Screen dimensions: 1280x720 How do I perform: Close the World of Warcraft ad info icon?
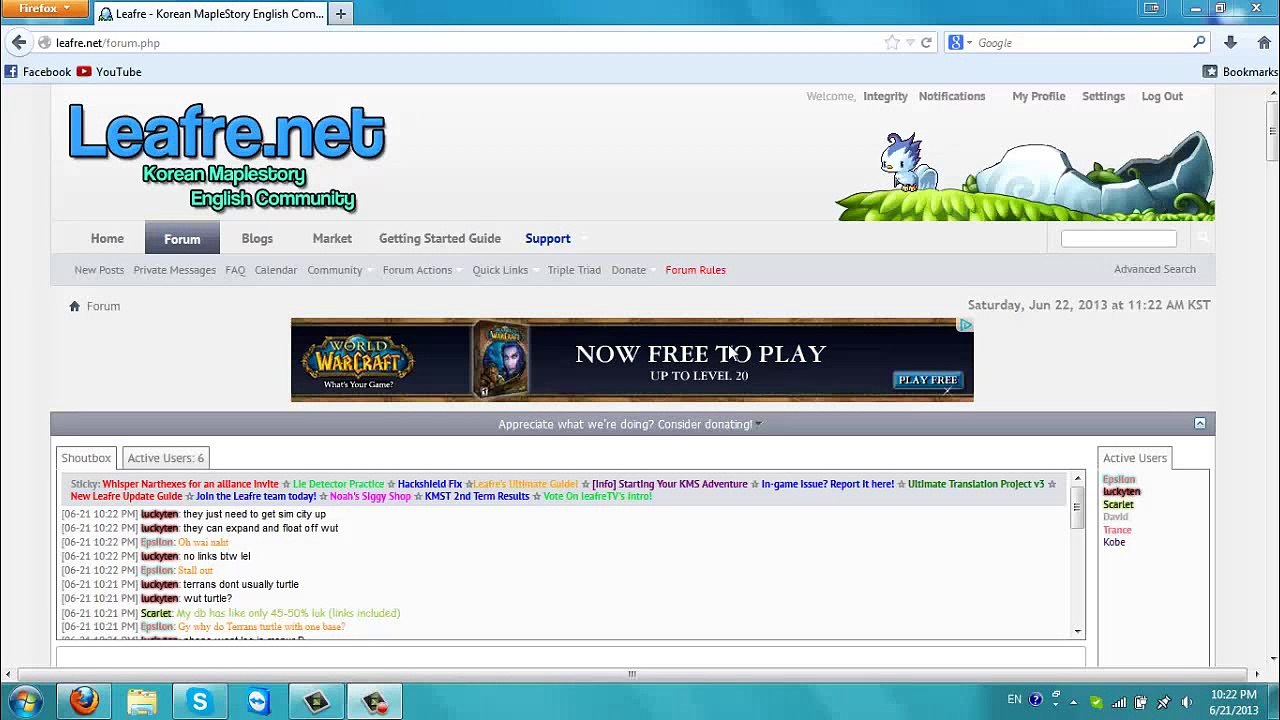pyautogui.click(x=965, y=325)
